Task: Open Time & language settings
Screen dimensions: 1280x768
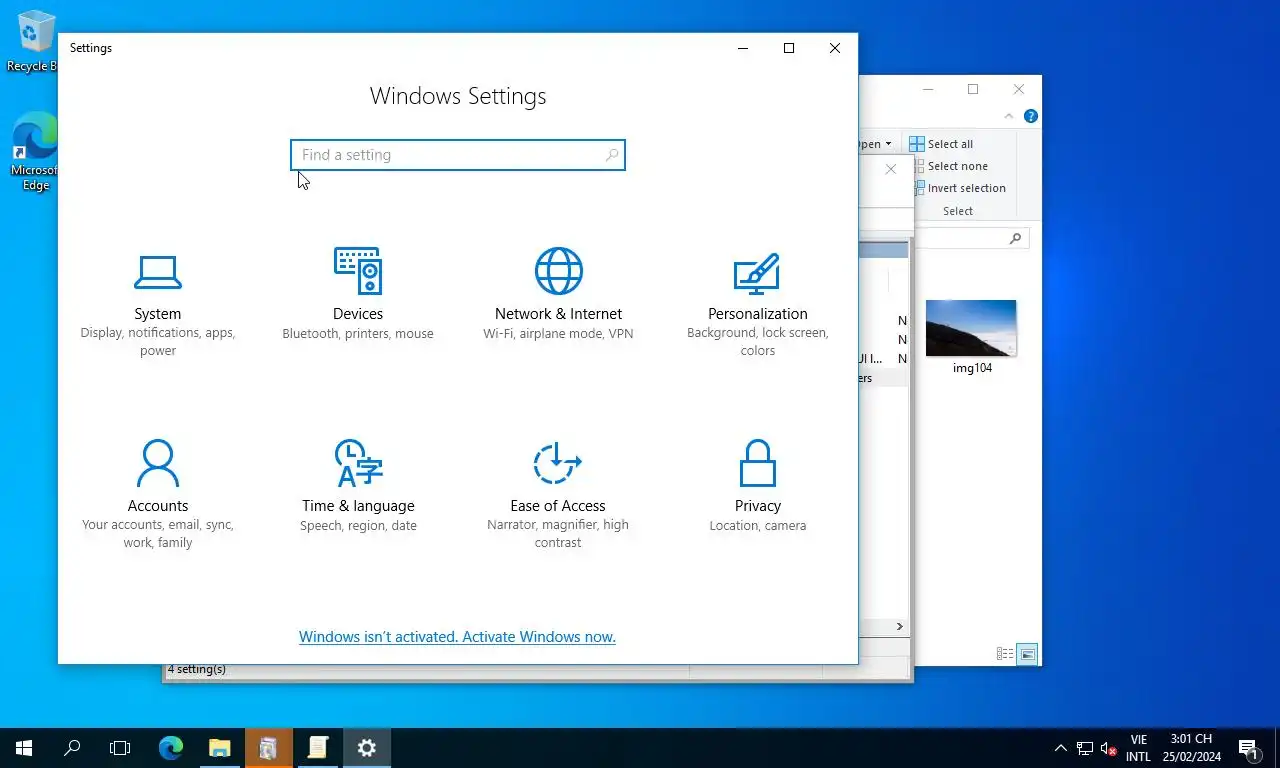Action: 358,486
